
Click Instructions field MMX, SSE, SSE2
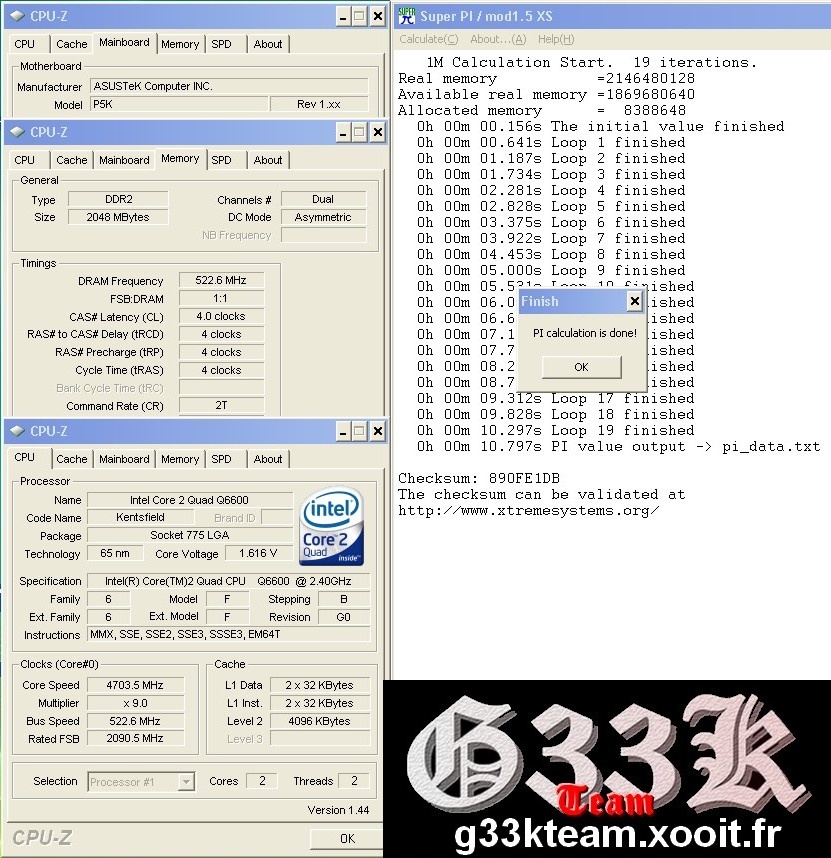click(229, 634)
